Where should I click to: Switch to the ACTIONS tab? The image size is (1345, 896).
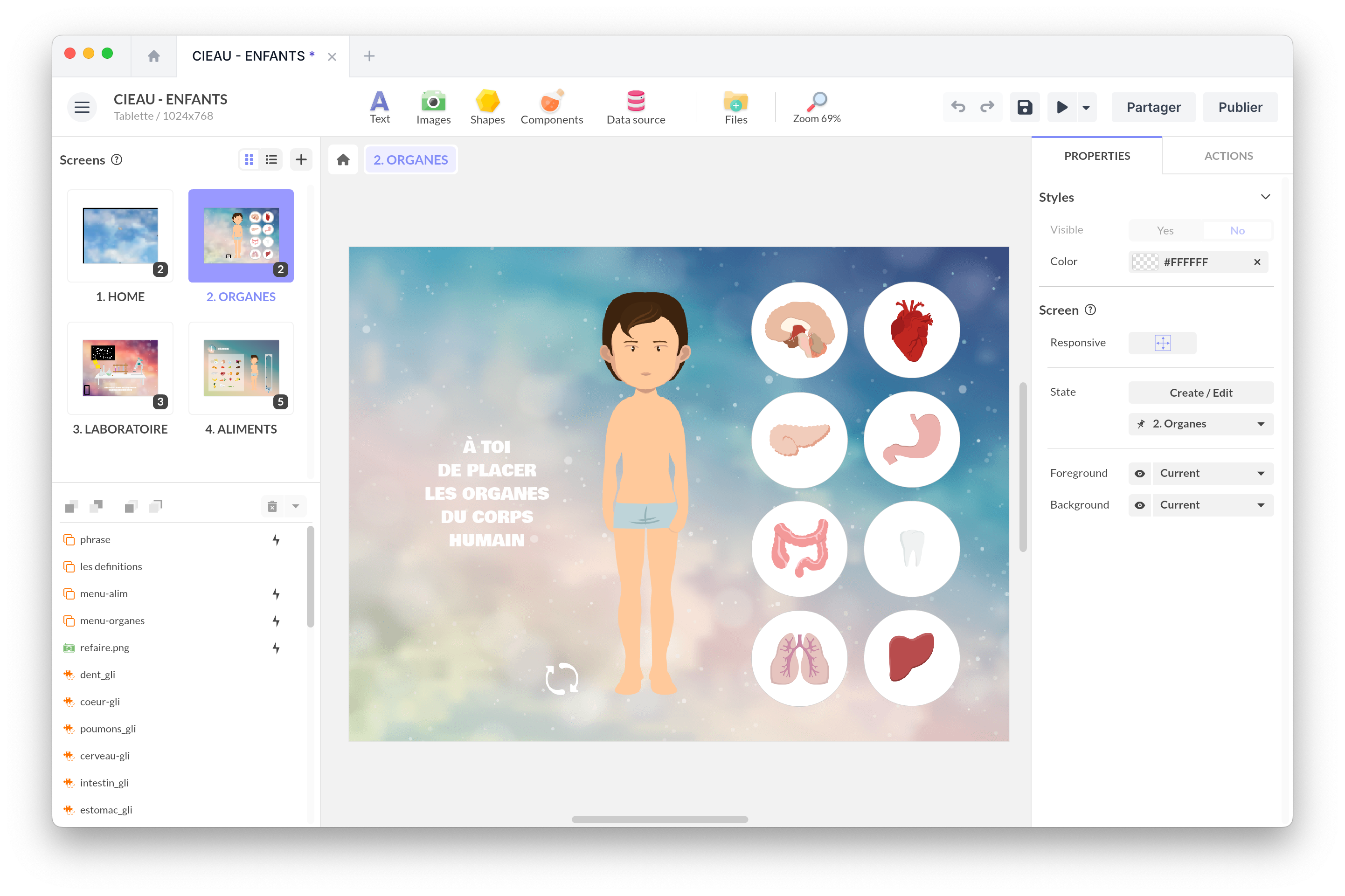pos(1227,155)
